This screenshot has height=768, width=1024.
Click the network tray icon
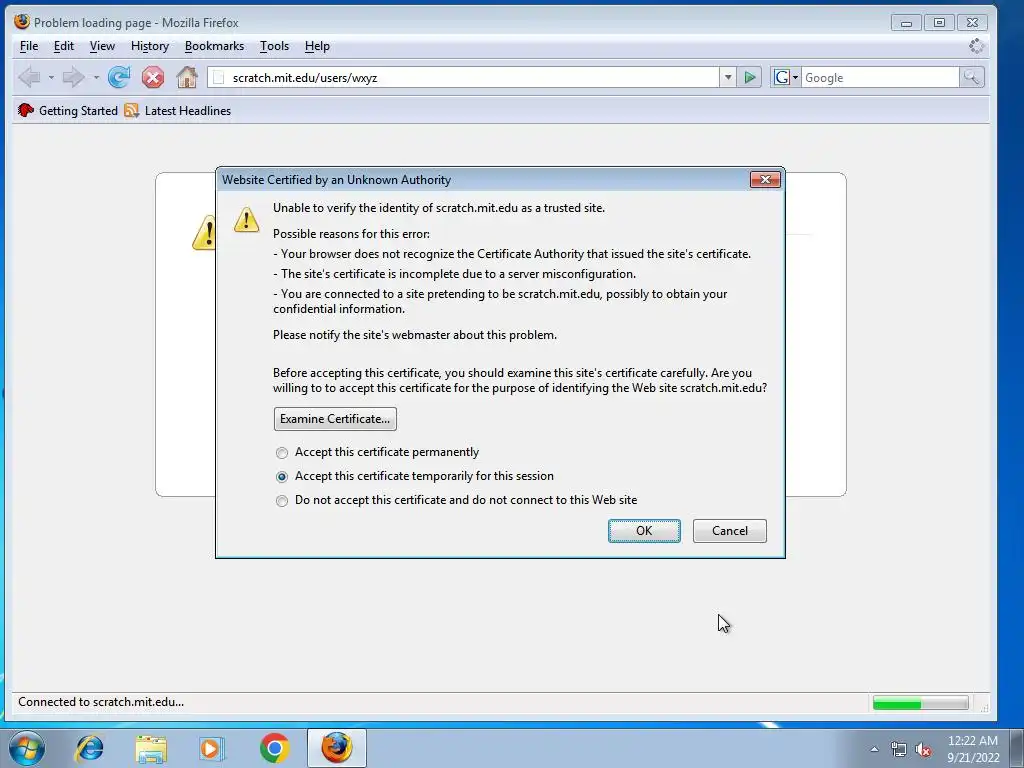coord(899,750)
